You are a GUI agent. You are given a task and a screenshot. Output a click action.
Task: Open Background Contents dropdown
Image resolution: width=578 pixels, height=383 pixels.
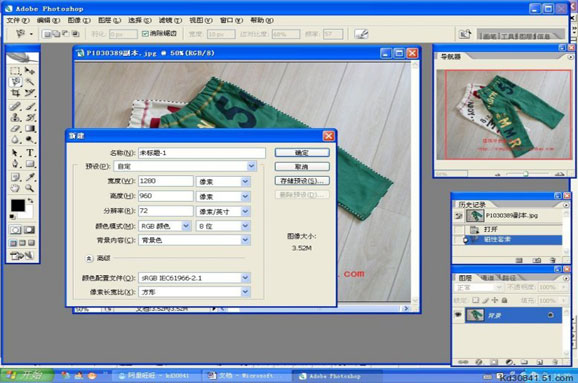246,240
